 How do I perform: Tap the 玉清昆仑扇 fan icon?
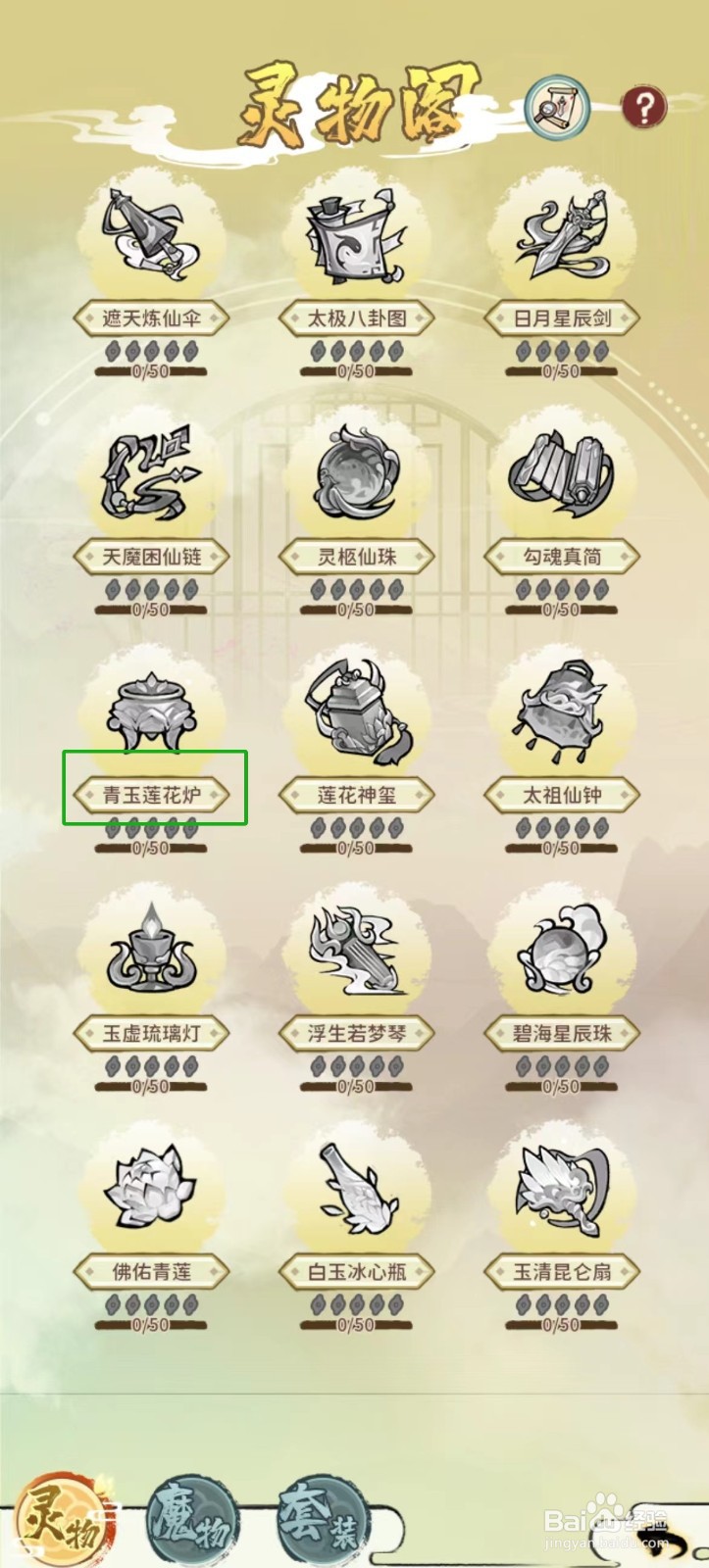pos(562,1188)
